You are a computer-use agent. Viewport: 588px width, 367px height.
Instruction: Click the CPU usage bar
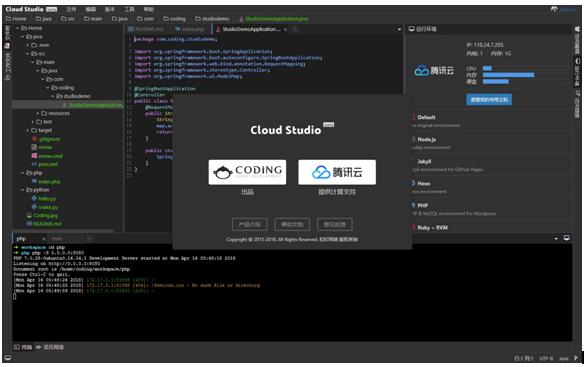click(x=487, y=68)
